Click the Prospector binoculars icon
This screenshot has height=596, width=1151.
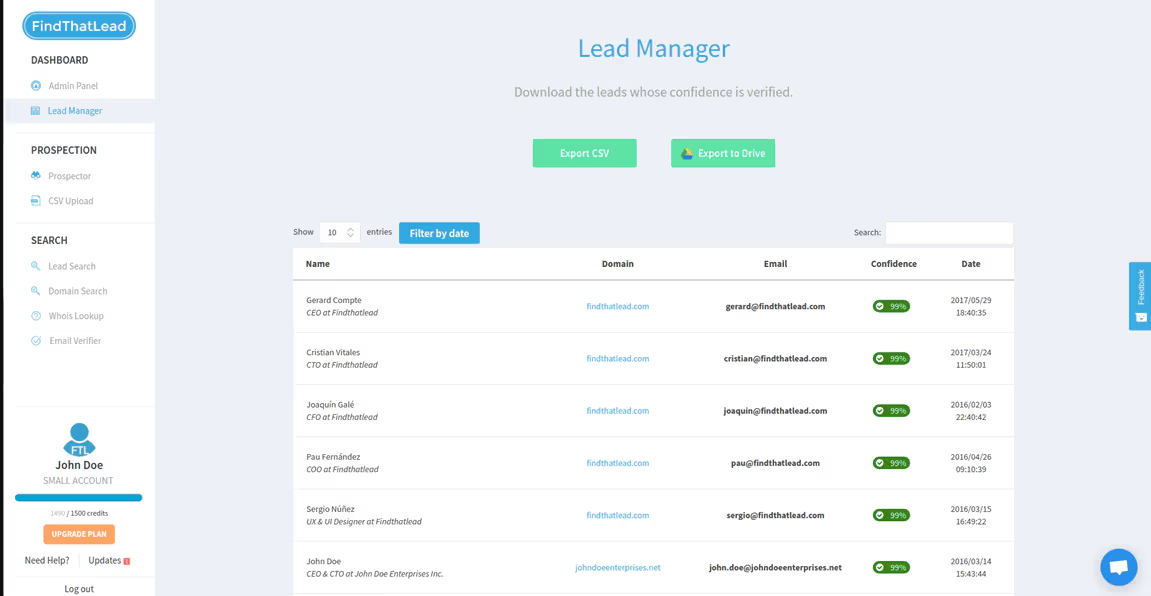[35, 176]
